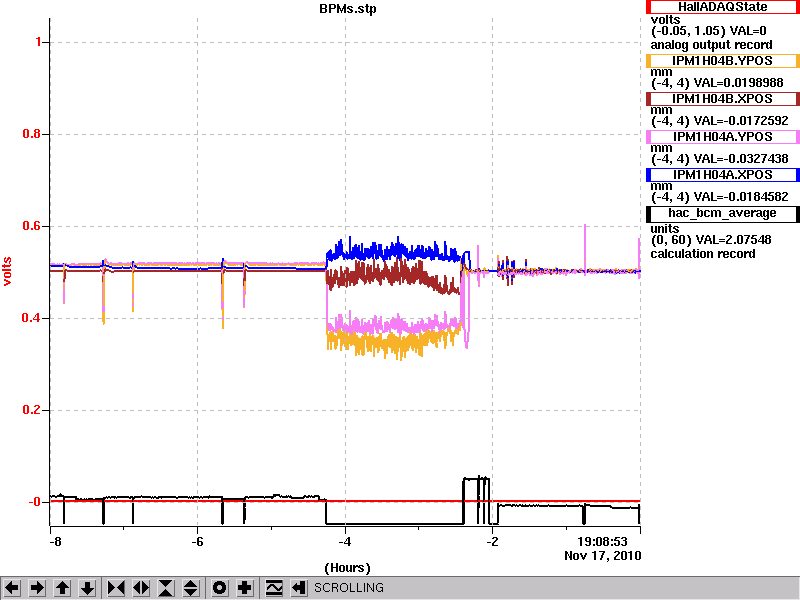The height and width of the screenshot is (600, 800).
Task: Click the y-axis tick label 0.2
Action: pos(32,410)
